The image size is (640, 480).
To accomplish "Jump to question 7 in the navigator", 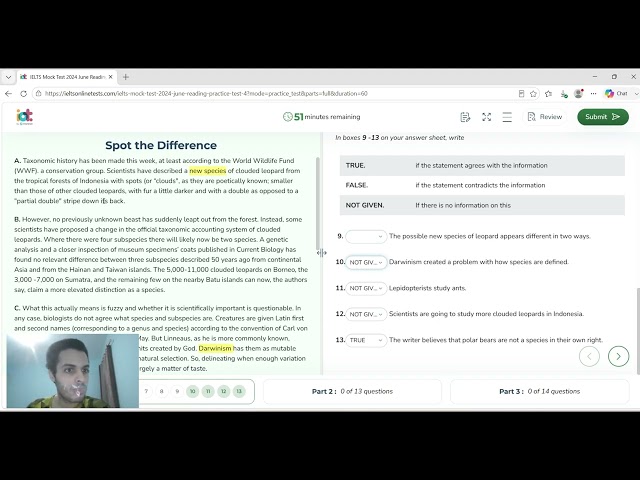I will [146, 391].
